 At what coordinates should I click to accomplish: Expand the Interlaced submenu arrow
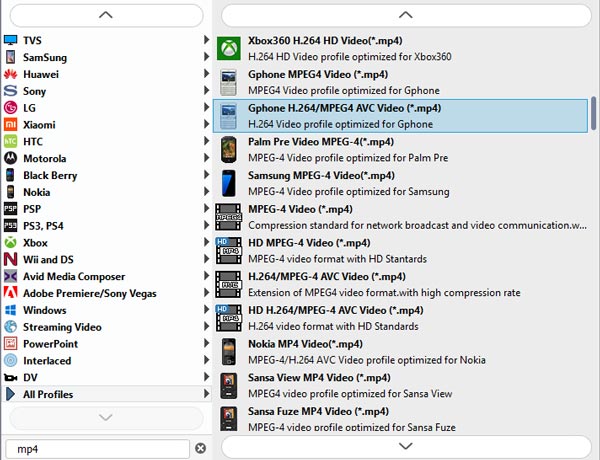[206, 360]
